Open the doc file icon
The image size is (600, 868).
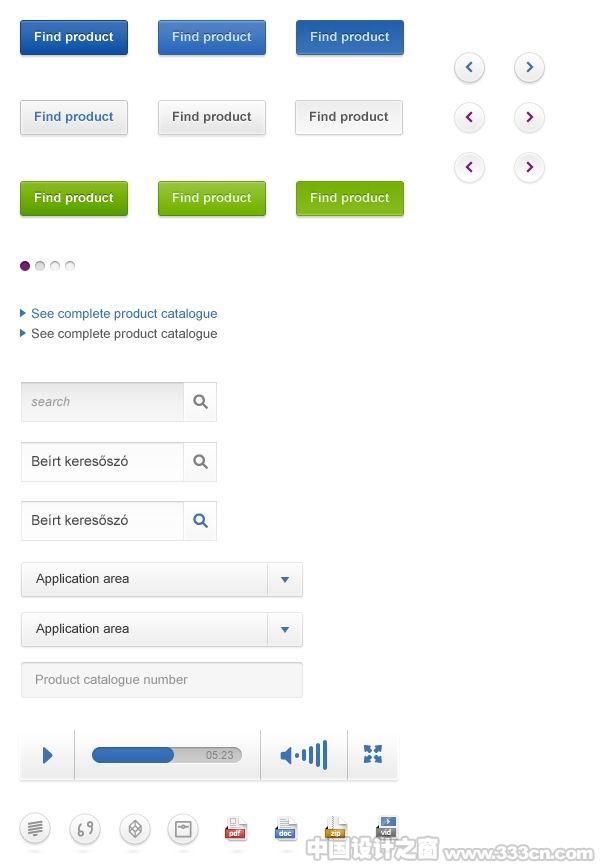coord(286,829)
